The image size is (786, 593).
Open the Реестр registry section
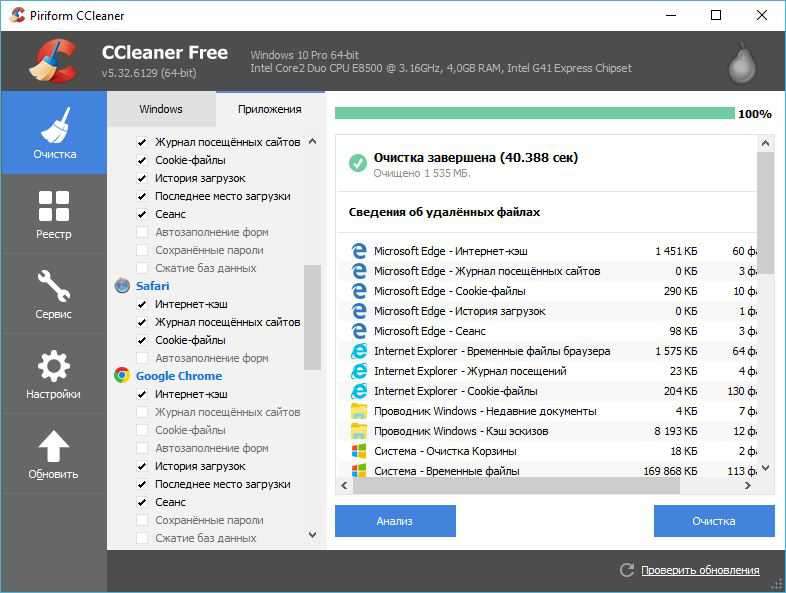click(54, 215)
